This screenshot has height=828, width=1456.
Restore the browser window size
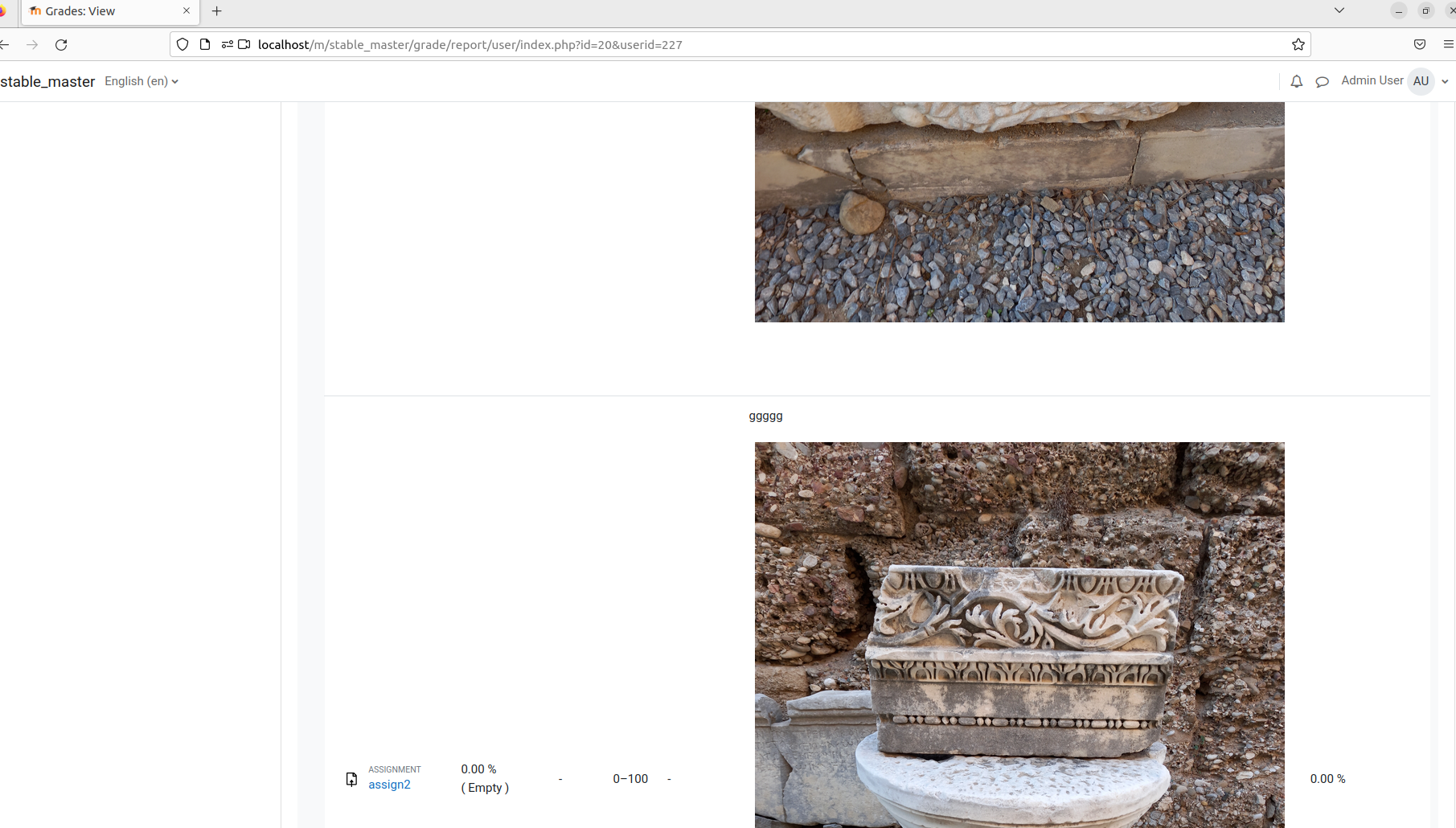[x=1425, y=10]
